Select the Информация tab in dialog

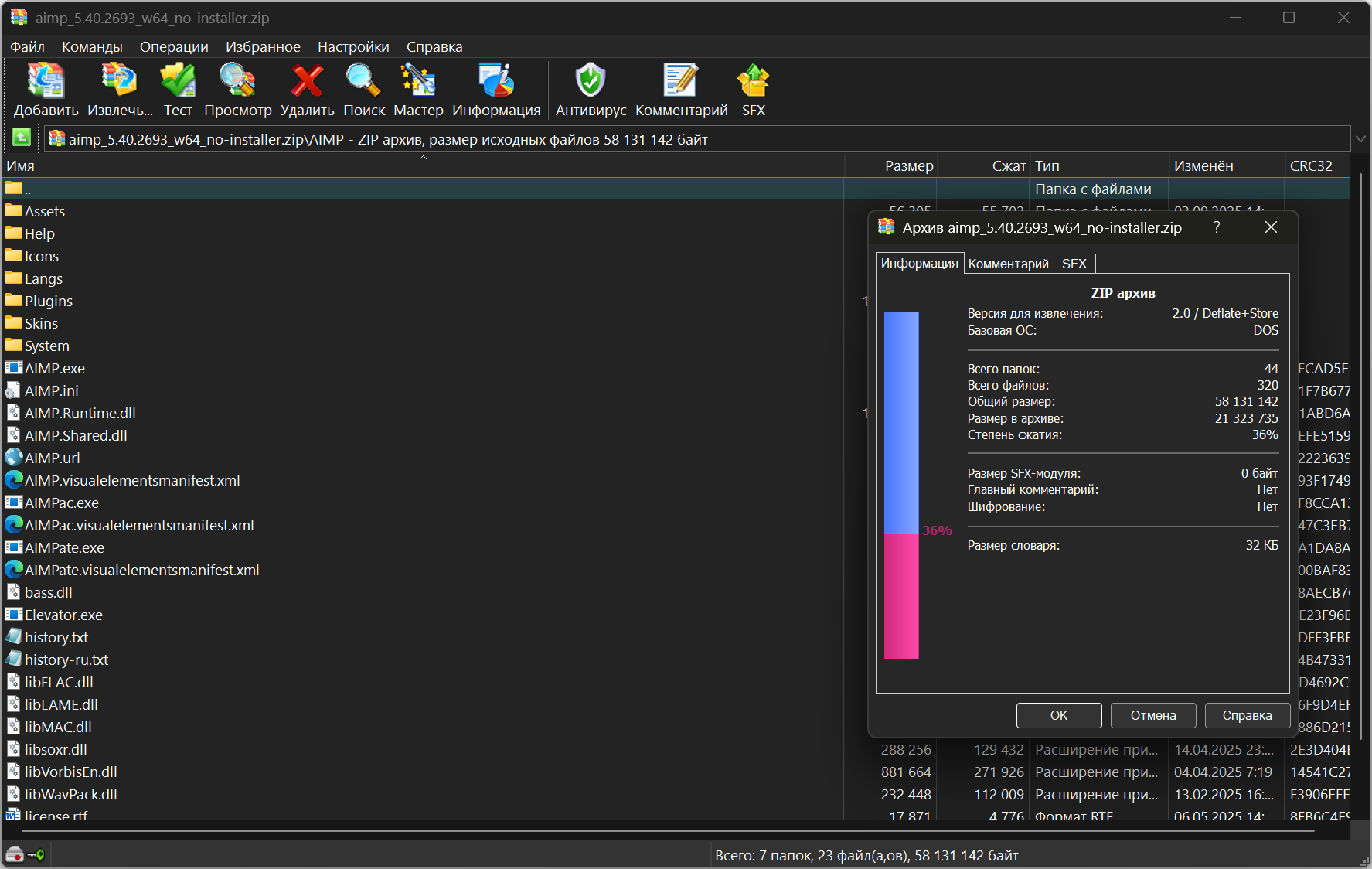point(920,263)
